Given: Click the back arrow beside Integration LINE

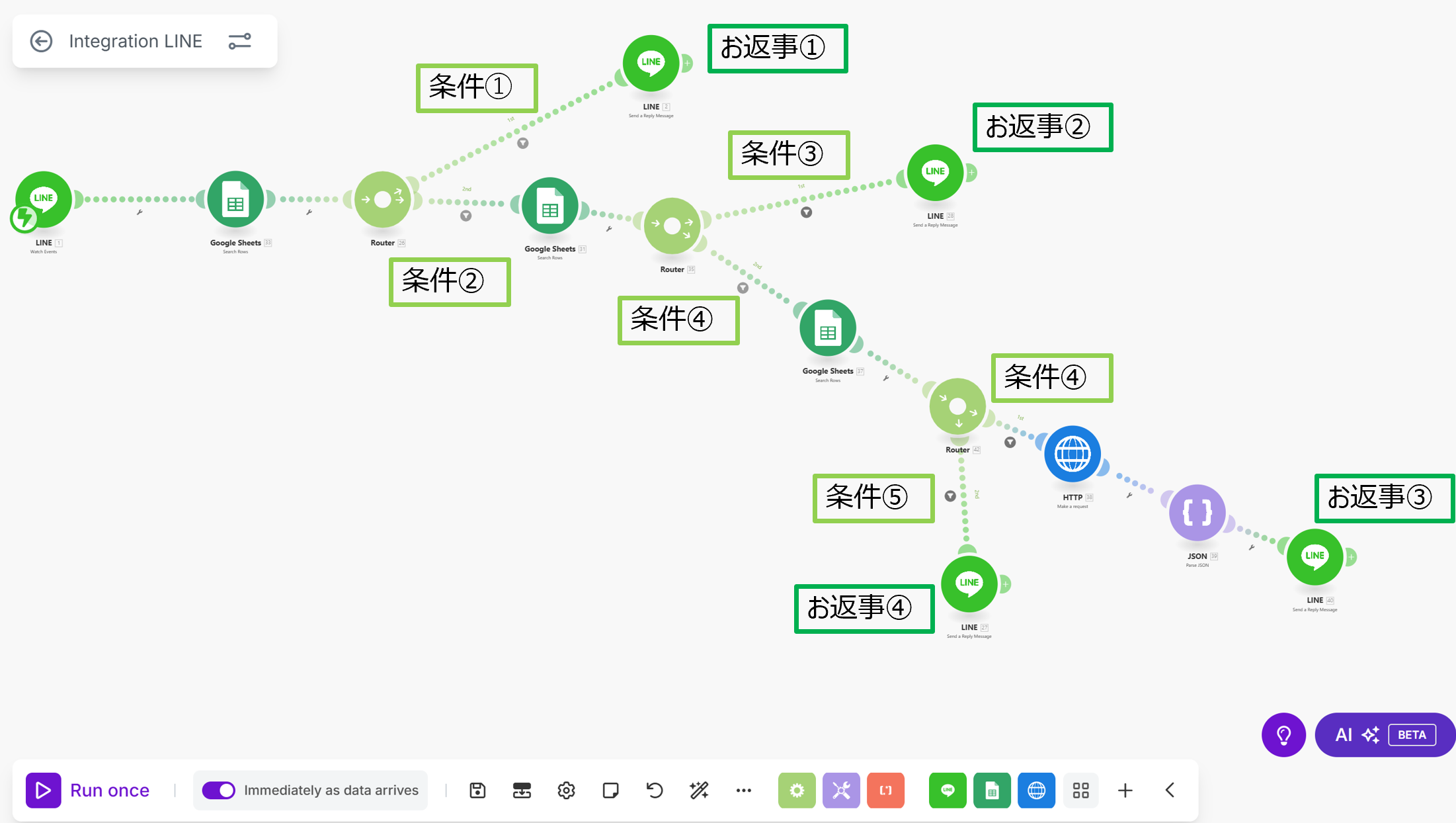Looking at the screenshot, I should 41,41.
